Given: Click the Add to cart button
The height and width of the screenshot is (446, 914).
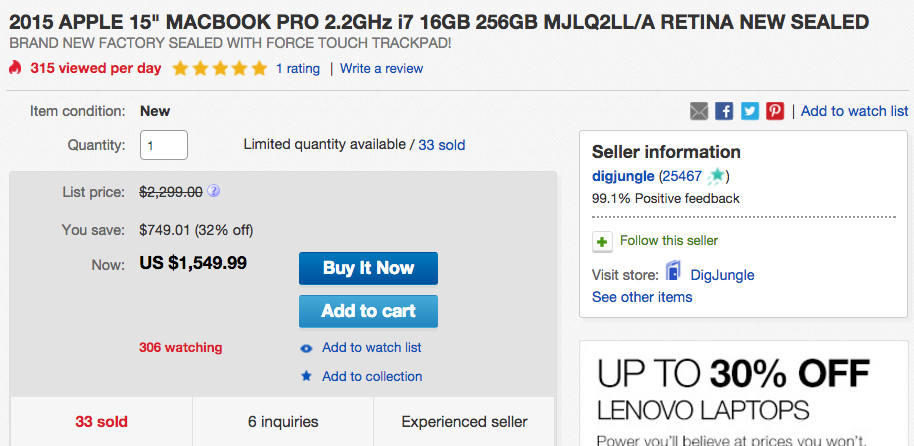Looking at the screenshot, I should point(368,311).
